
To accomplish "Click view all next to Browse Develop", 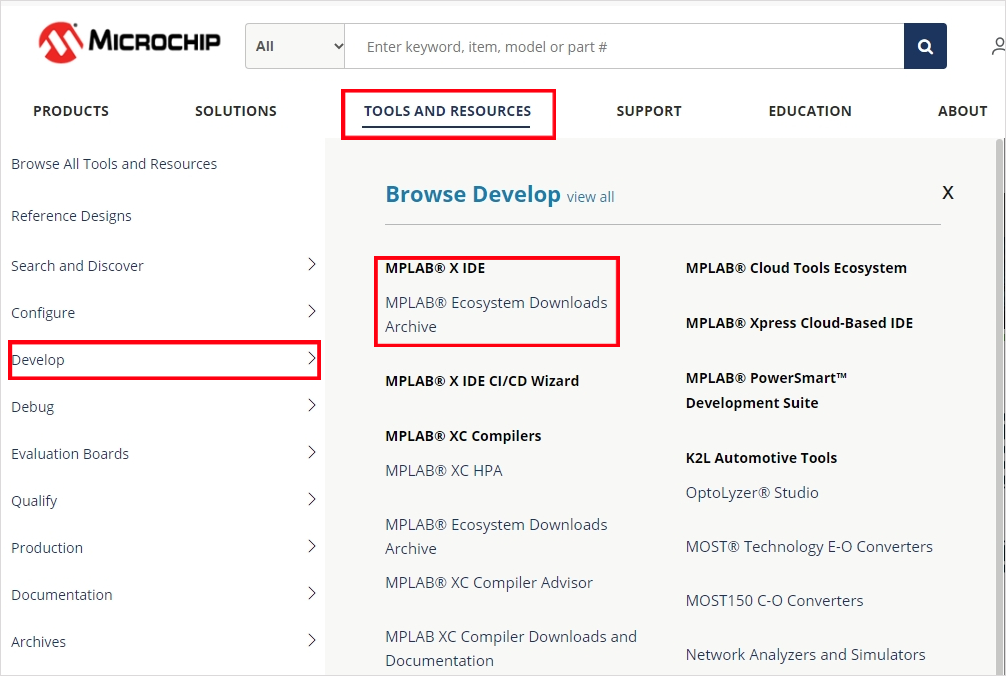I will 590,197.
